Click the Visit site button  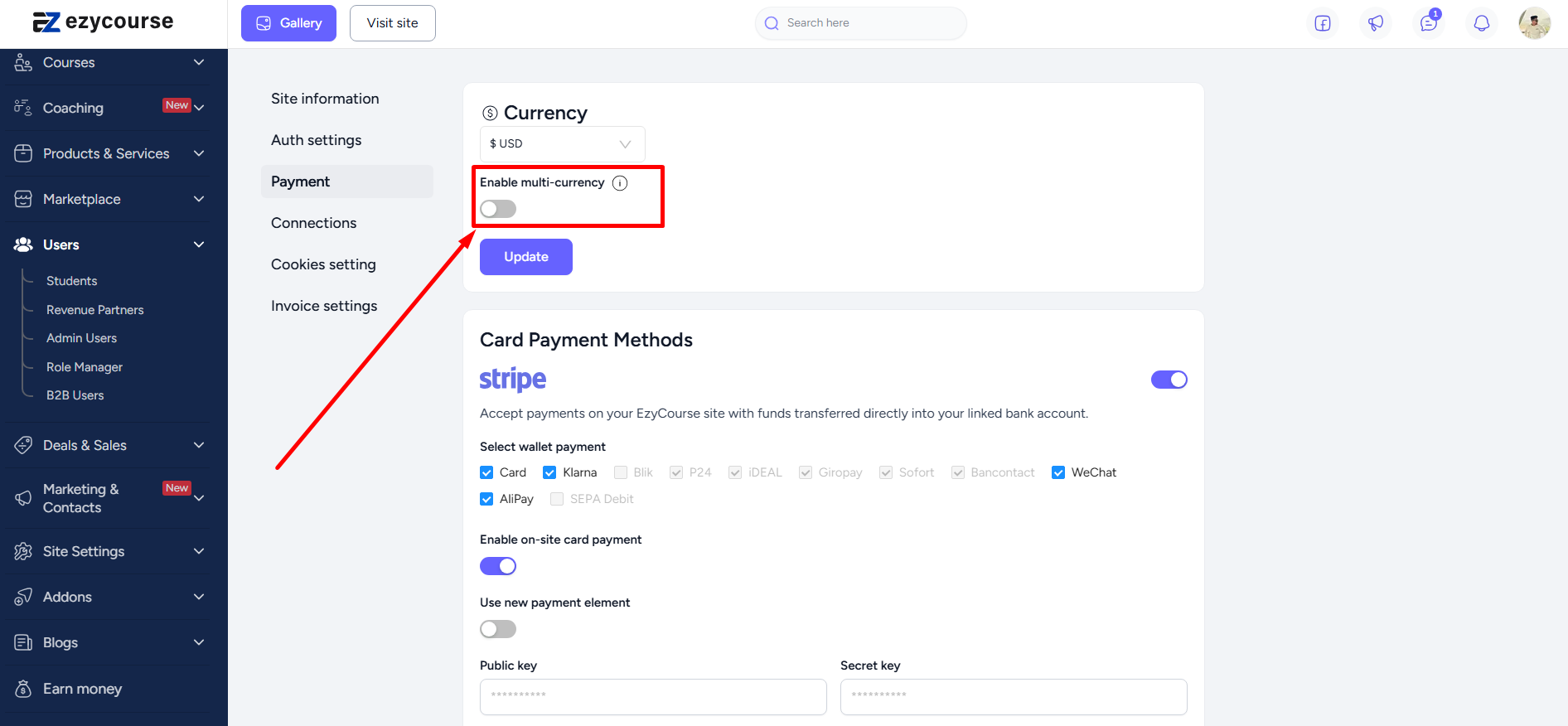(x=393, y=23)
